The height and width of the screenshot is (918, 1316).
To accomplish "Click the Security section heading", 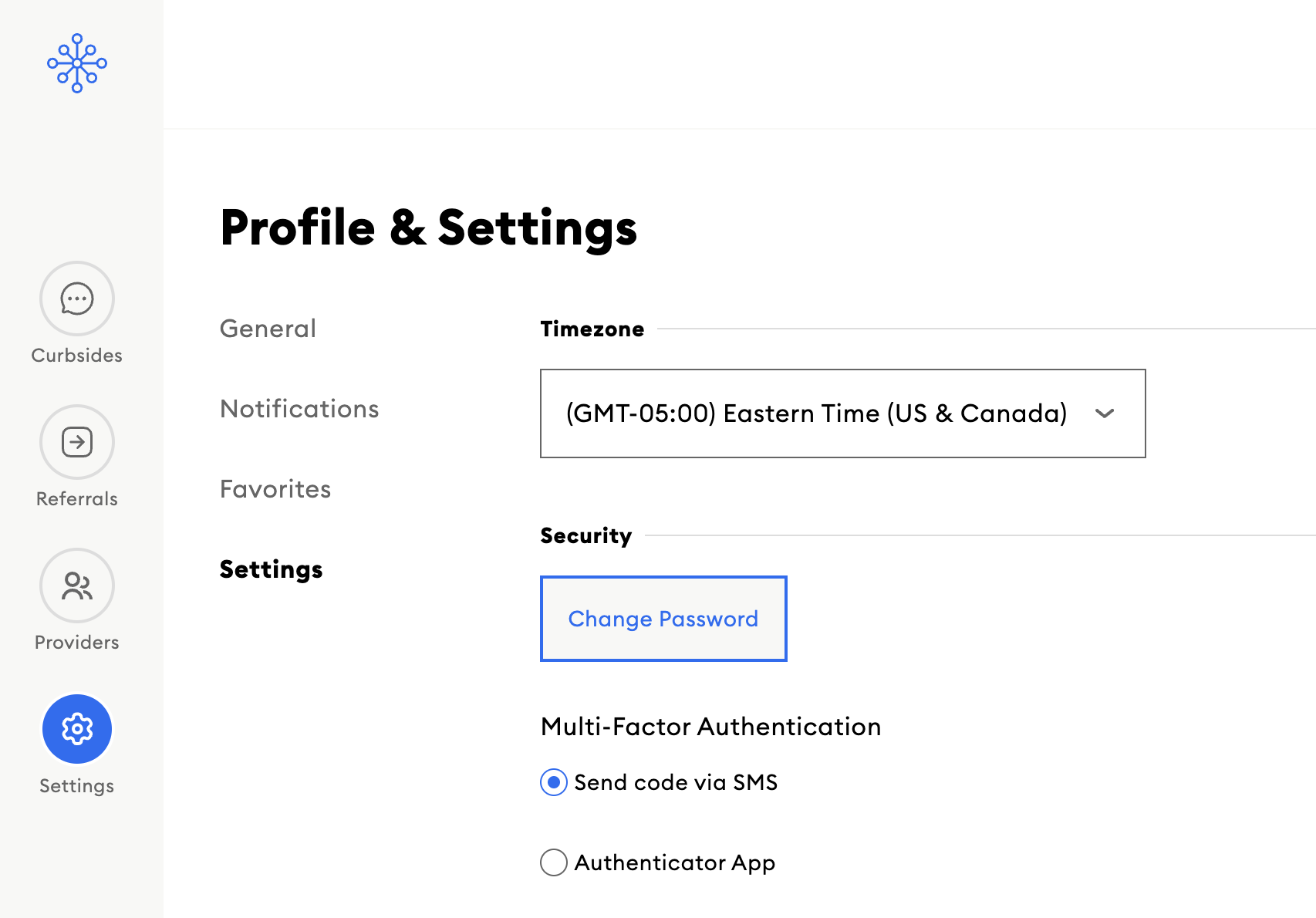I will point(586,535).
